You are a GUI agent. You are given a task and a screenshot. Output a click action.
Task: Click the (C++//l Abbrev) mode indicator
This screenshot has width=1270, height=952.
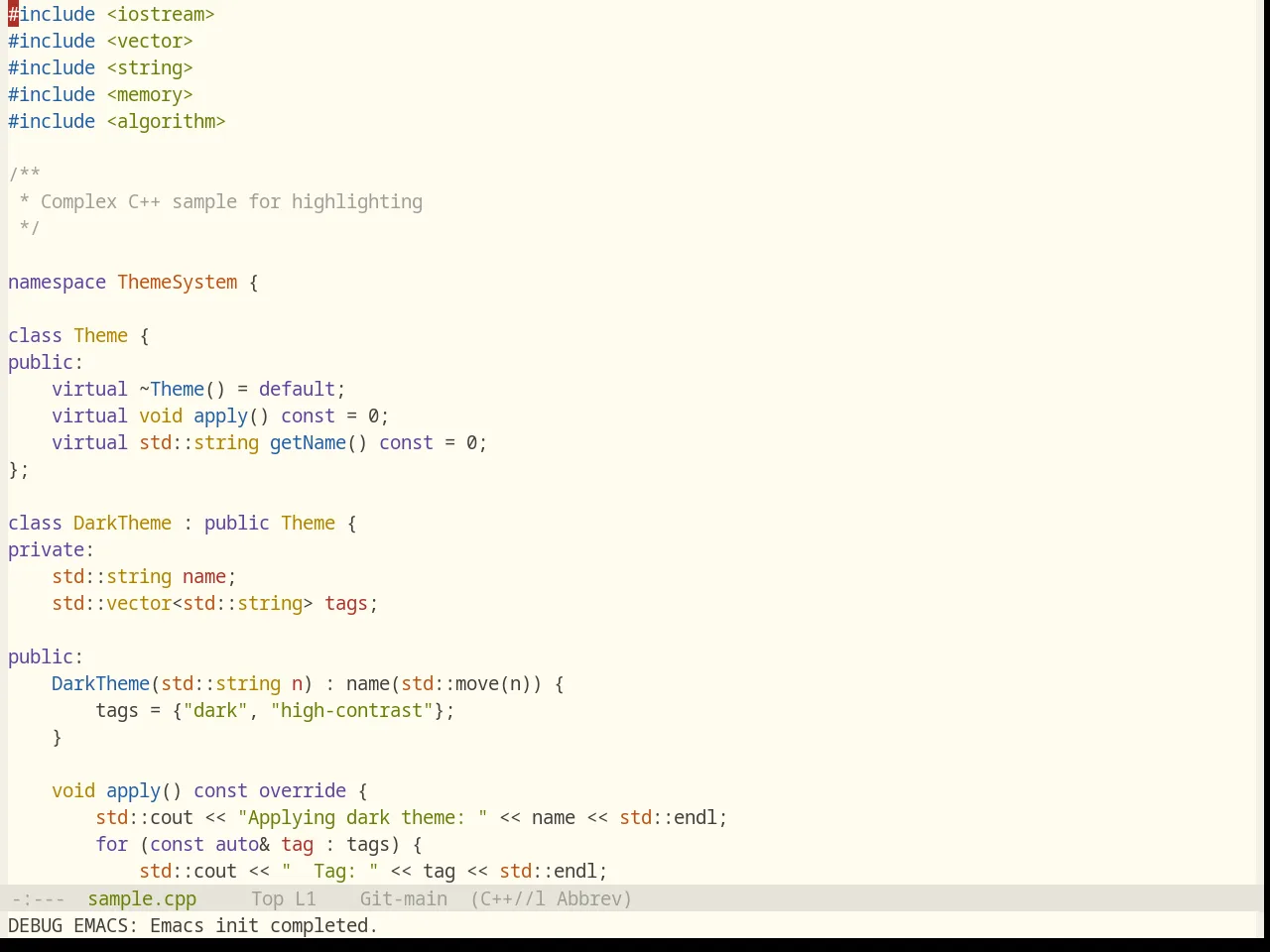point(551,898)
